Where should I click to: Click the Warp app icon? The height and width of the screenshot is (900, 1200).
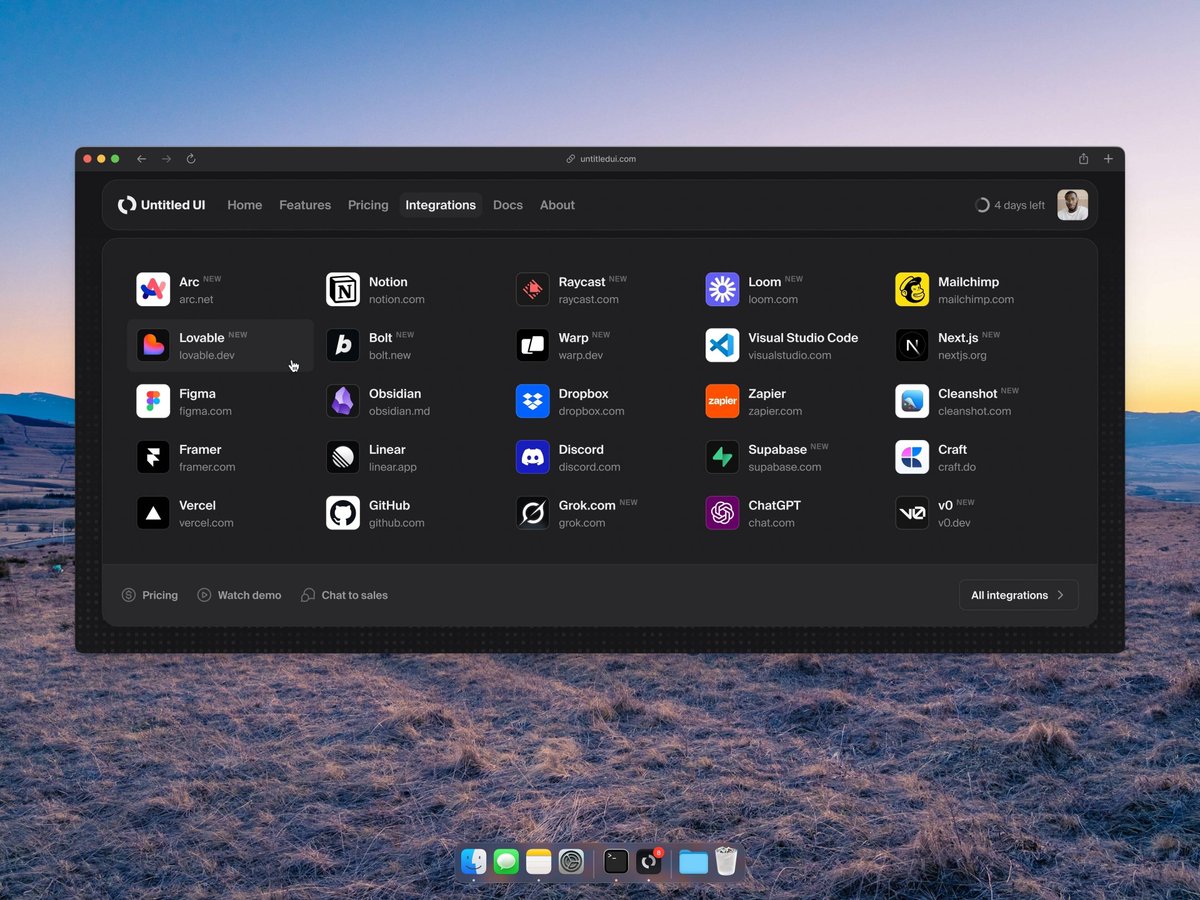pyautogui.click(x=533, y=346)
